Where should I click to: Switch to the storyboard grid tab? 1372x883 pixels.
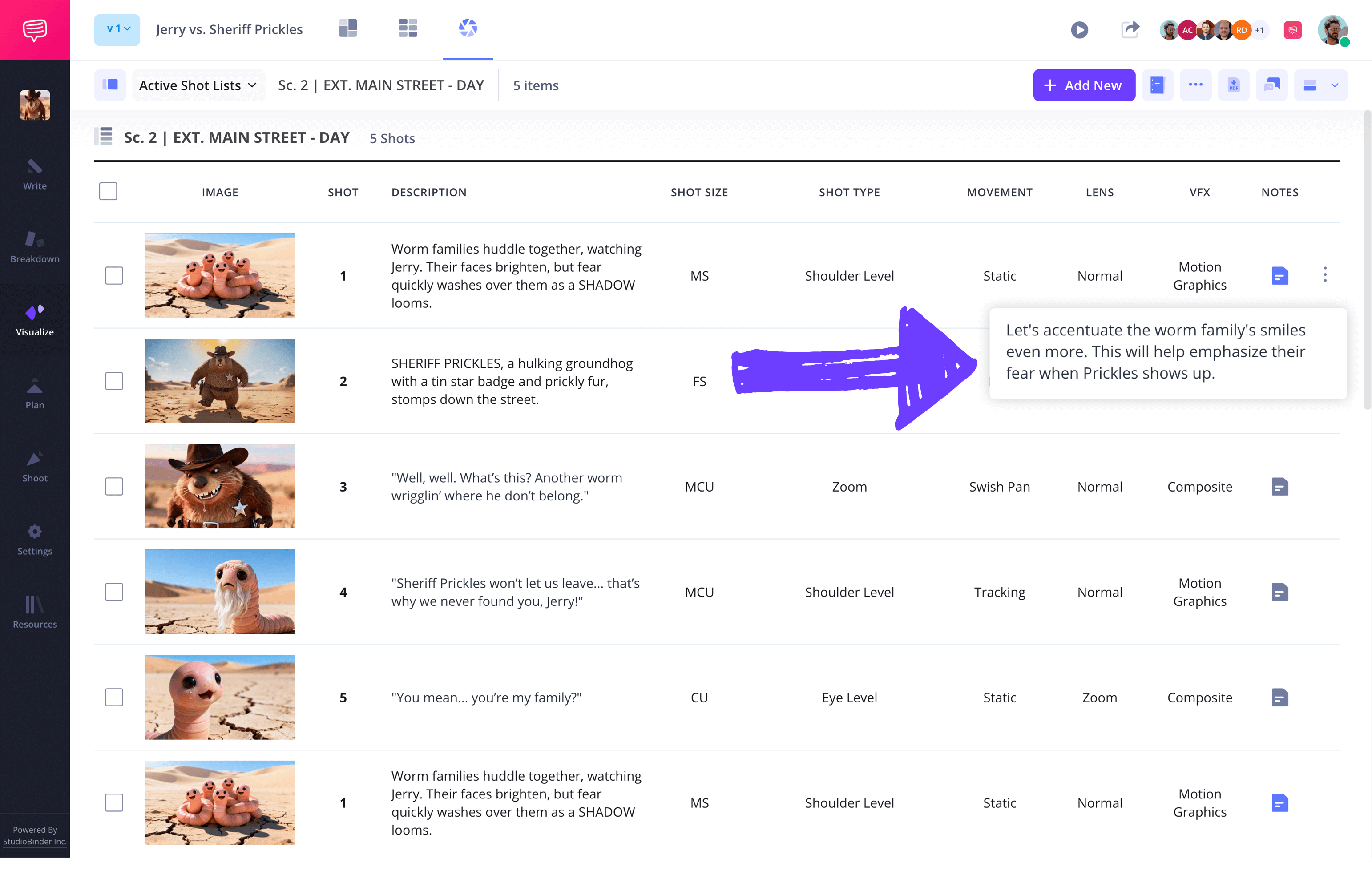408,28
